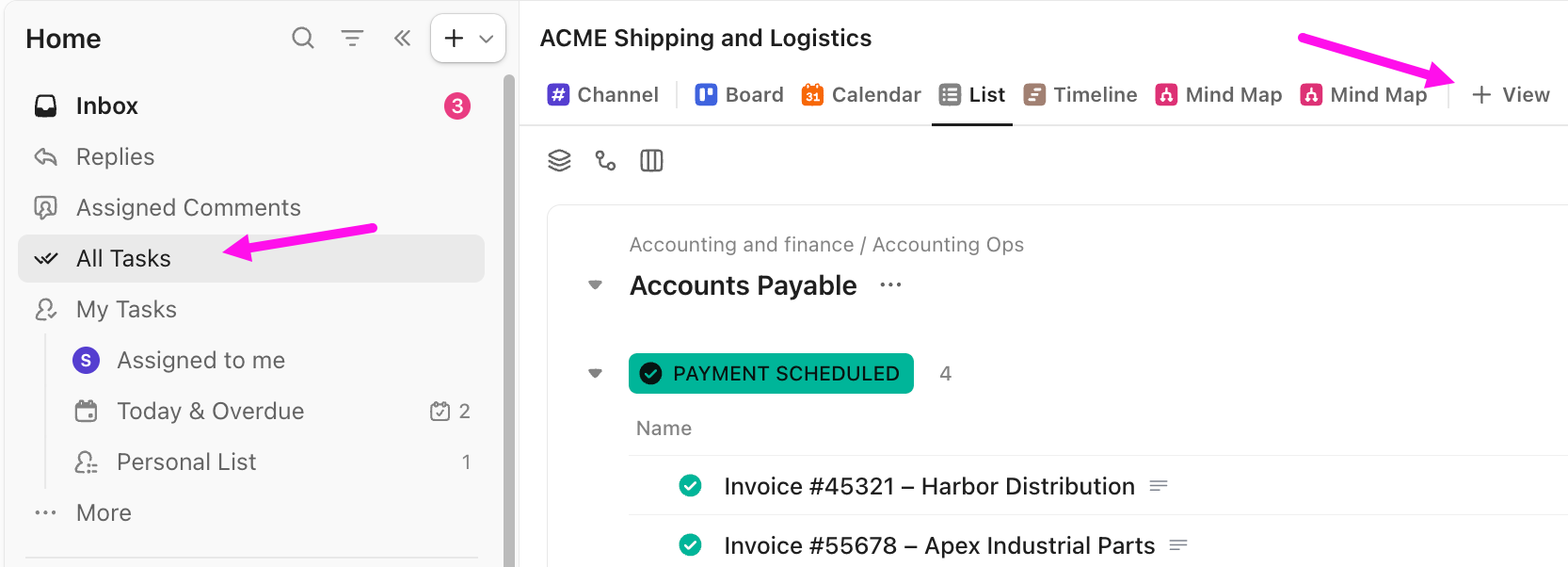Open Inbox in the sidebar
The image size is (1568, 567).
coord(106,106)
